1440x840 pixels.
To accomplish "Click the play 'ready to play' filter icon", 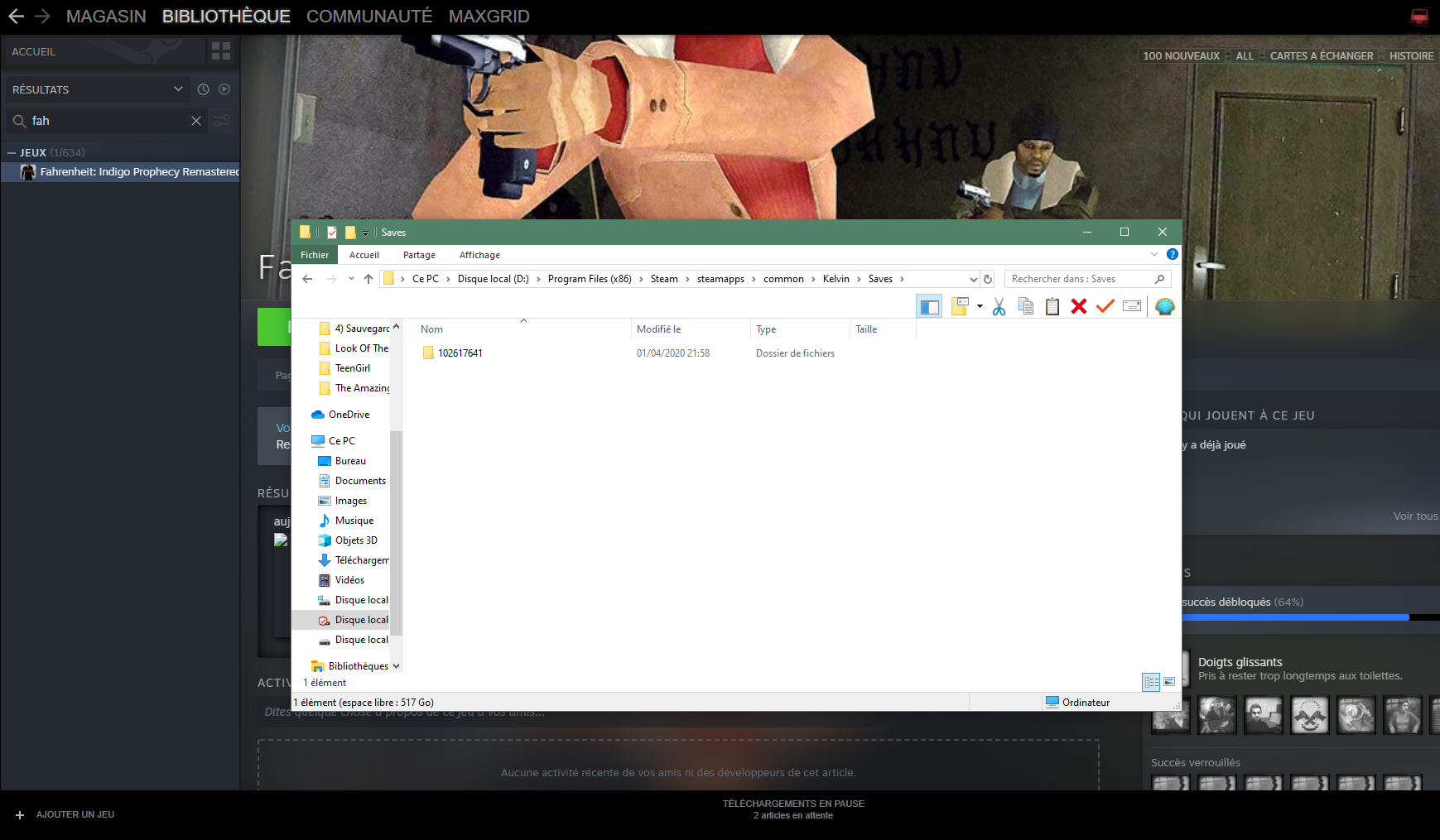I will [224, 89].
